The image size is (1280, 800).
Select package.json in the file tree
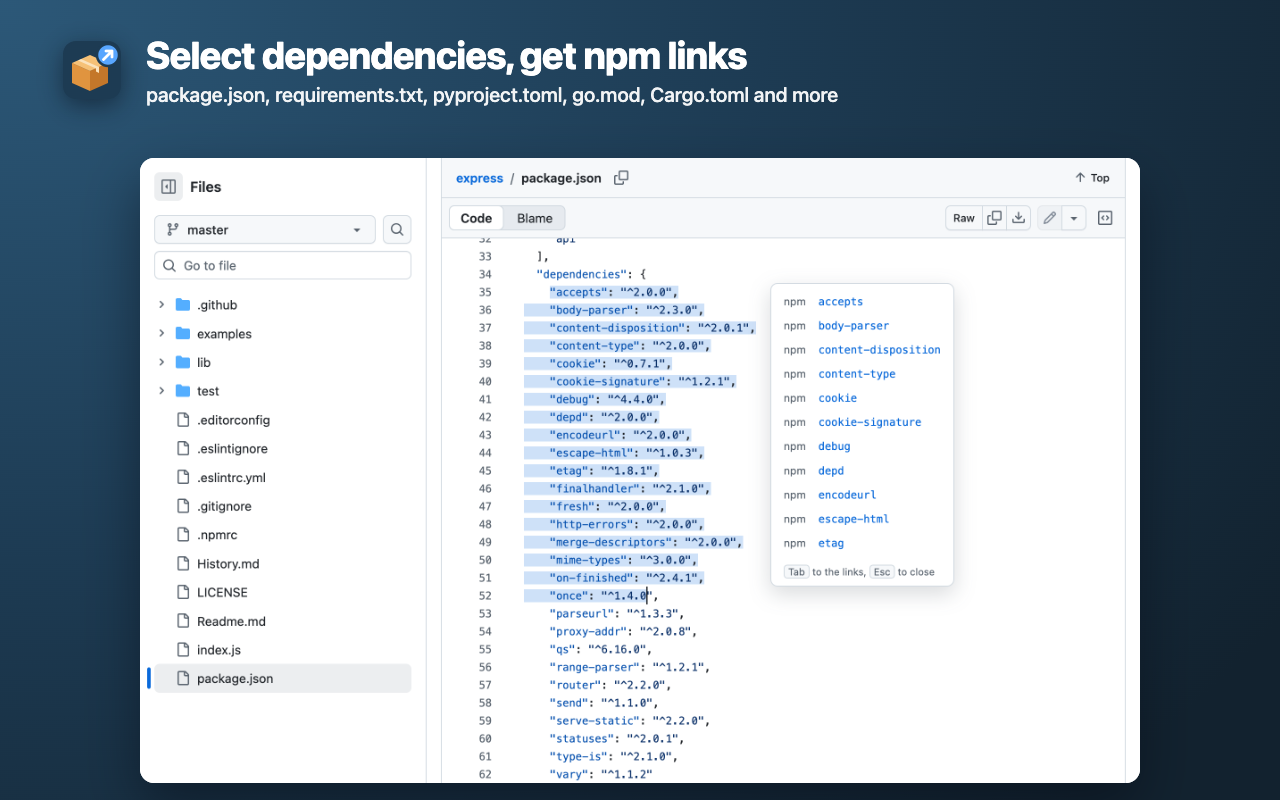coord(283,678)
